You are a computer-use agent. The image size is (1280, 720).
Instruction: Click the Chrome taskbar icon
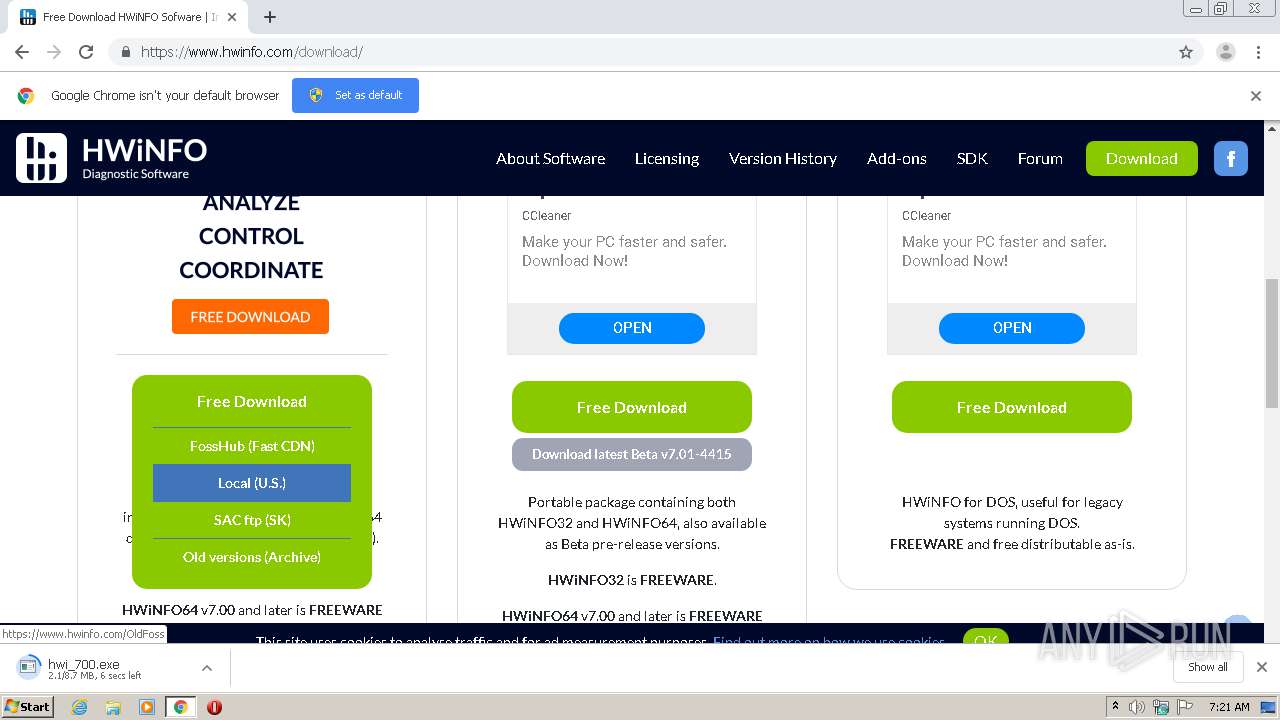pos(180,707)
